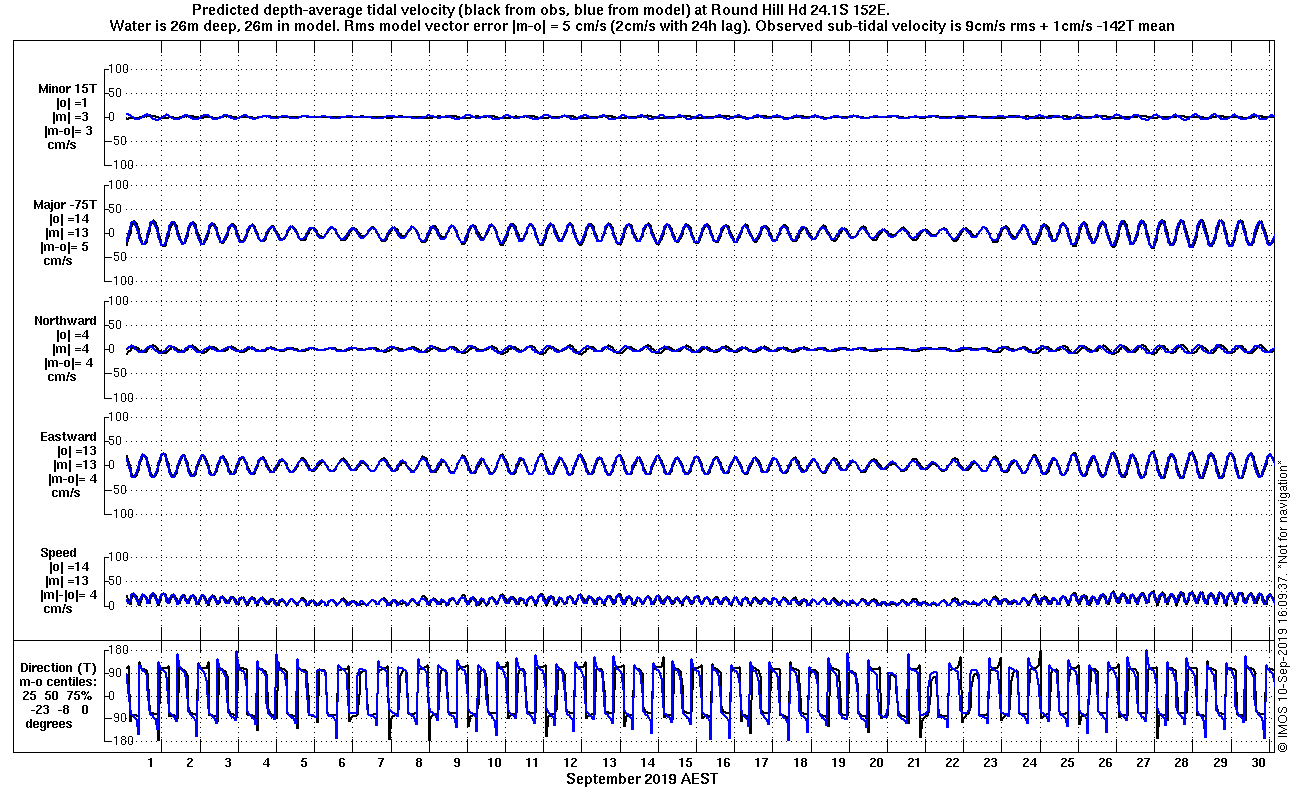1300x800 pixels.
Task: Click the '-23 -8 0' centile values
Action: pos(58,710)
